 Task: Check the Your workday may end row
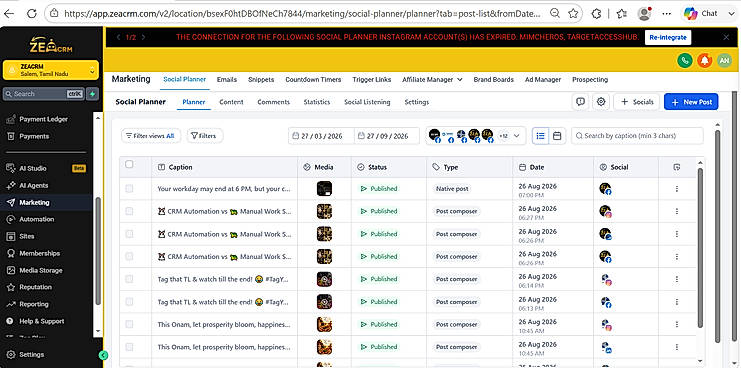pyautogui.click(x=129, y=188)
